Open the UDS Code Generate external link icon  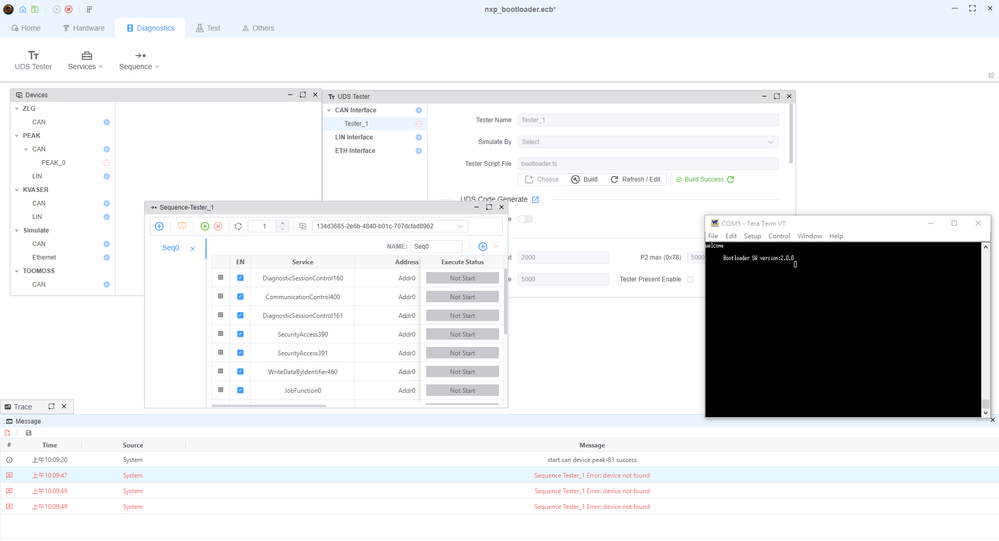(x=535, y=199)
